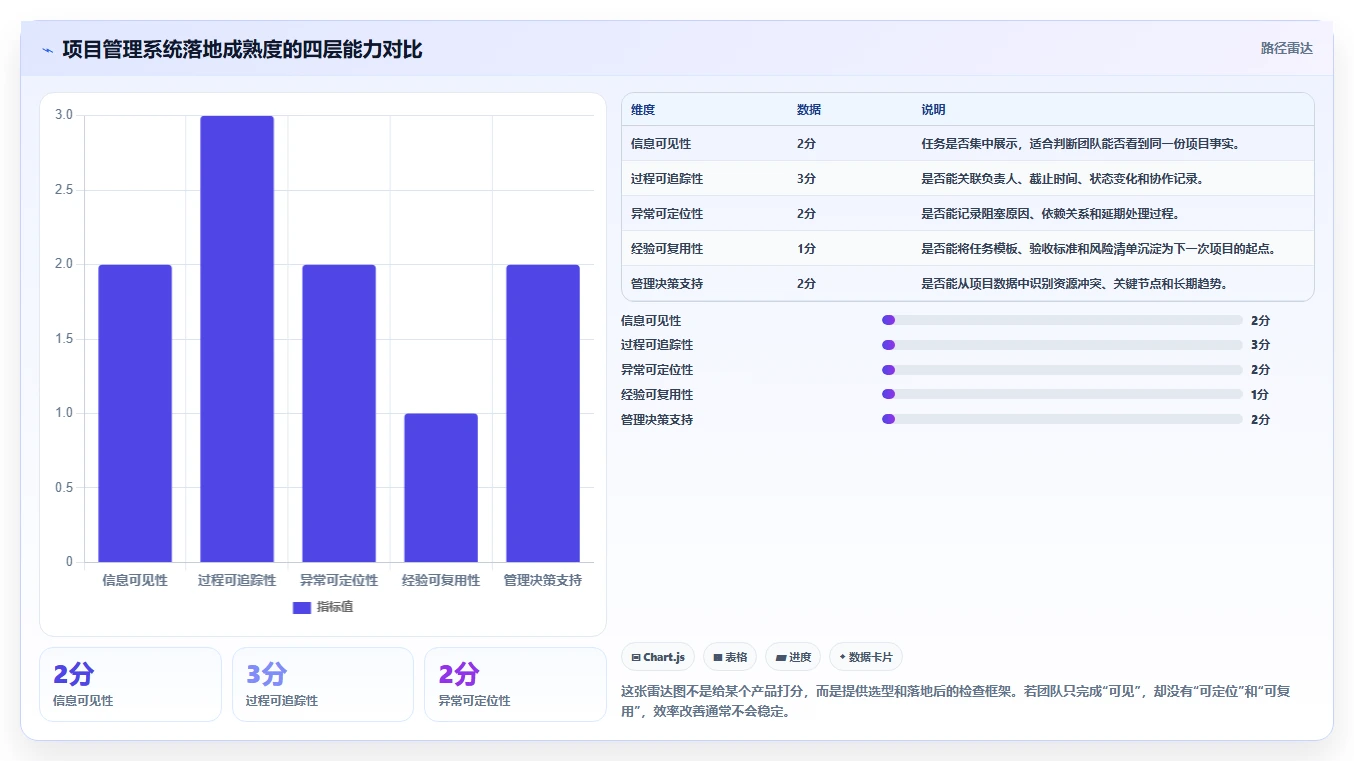Click the icon inside the 数据卡片 chip
The width and height of the screenshot is (1354, 761).
(842, 658)
